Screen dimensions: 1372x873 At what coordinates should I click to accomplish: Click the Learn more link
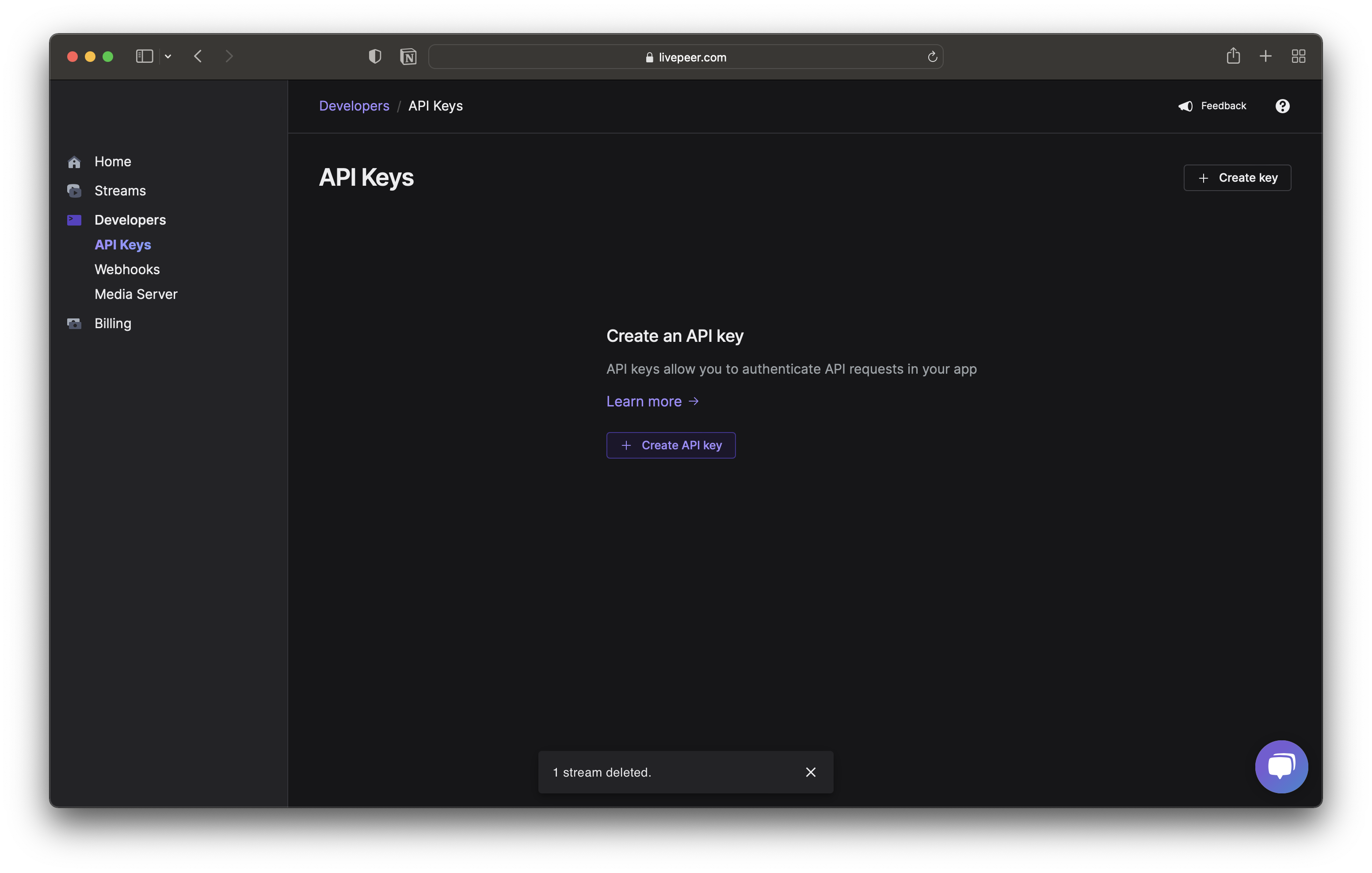[651, 401]
